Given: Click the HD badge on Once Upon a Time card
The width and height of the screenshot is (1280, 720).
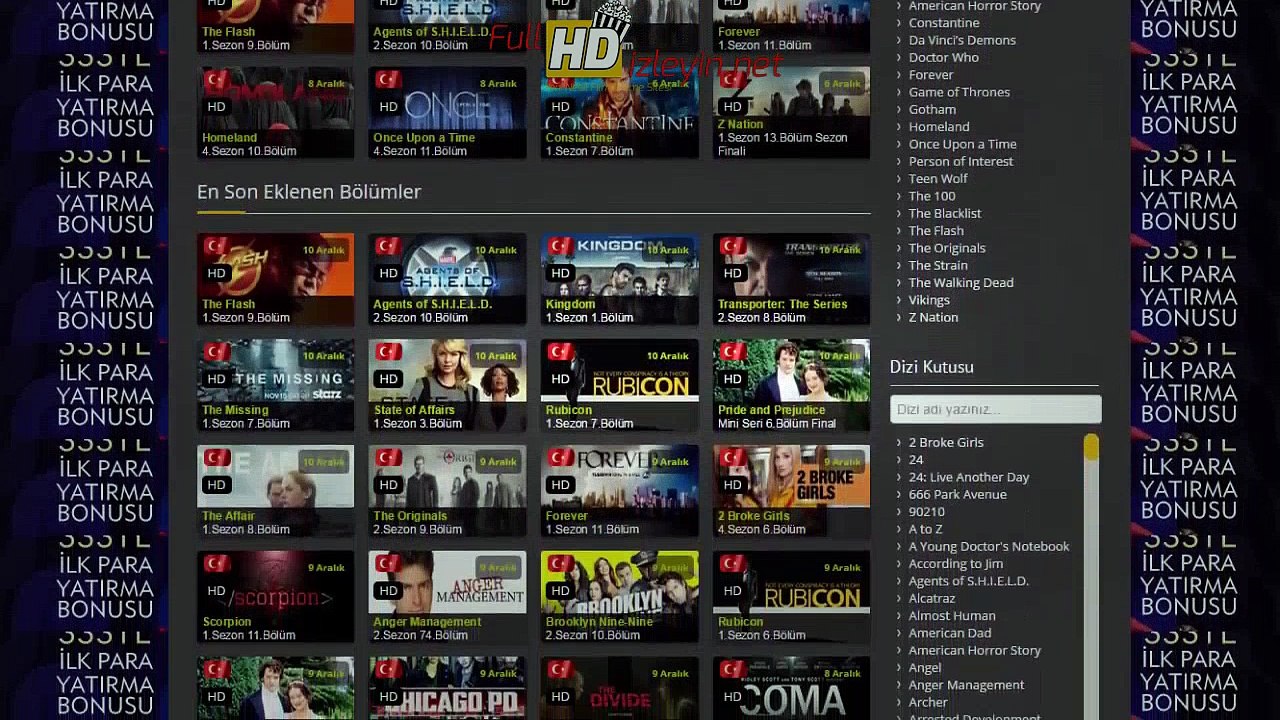Looking at the screenshot, I should coord(388,107).
